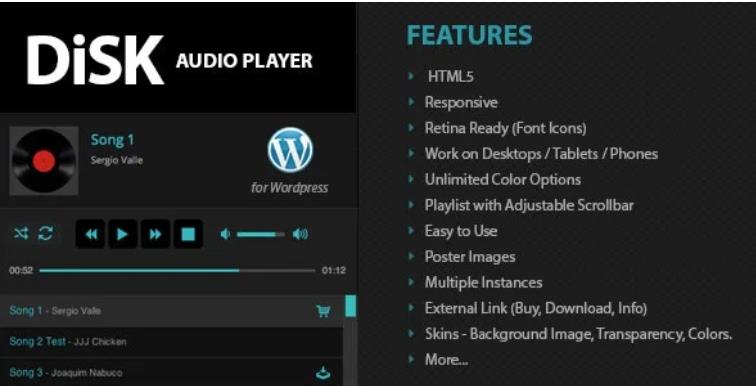Click the for Wordpress caption
This screenshot has height=386, width=756.
pyautogui.click(x=289, y=187)
